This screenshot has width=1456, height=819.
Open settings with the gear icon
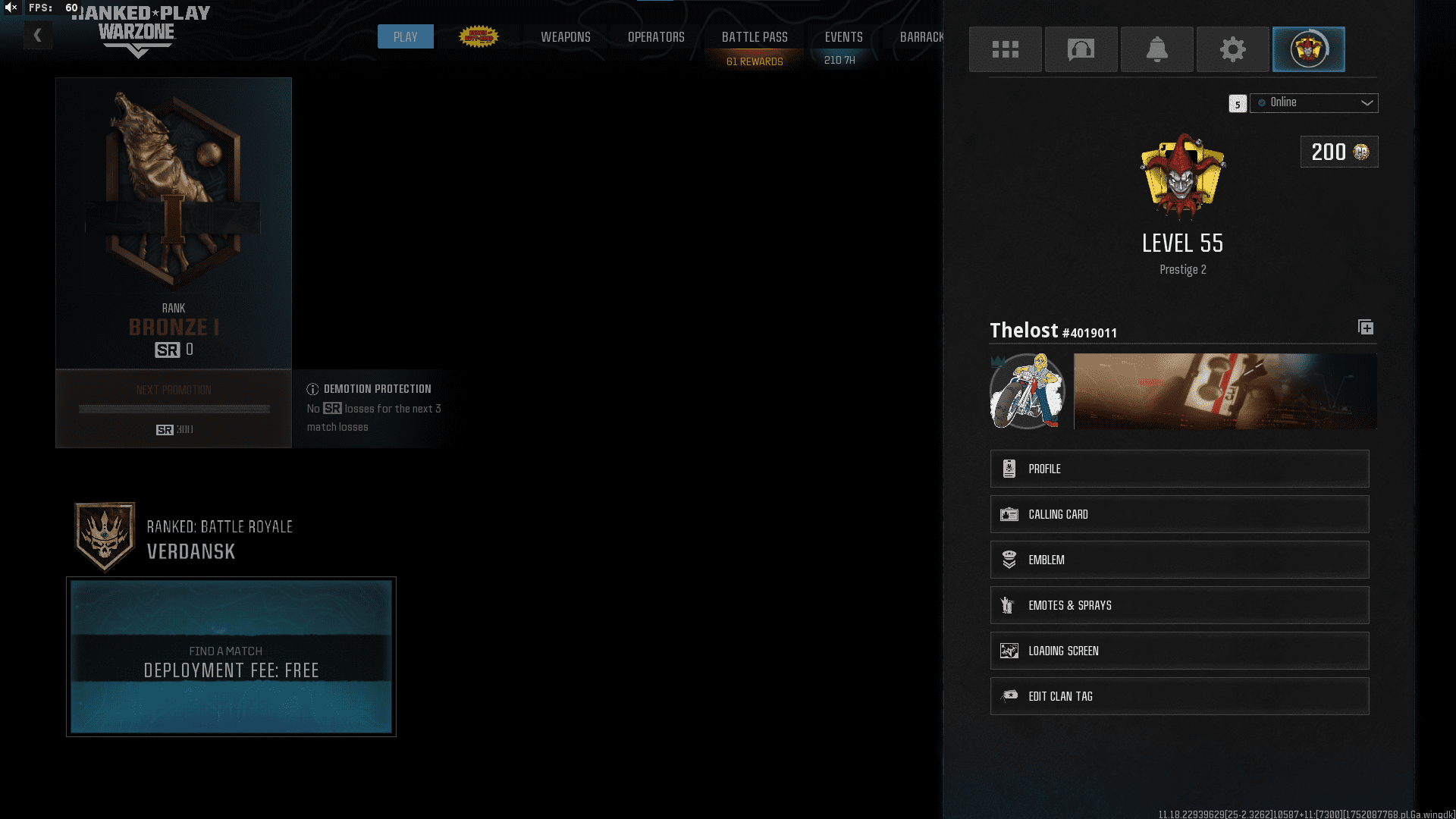click(x=1232, y=49)
